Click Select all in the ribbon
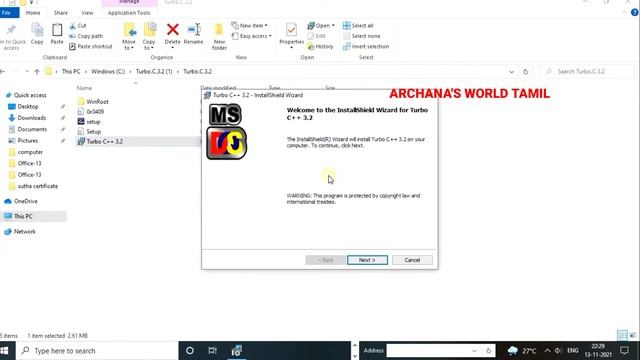 [358, 26]
